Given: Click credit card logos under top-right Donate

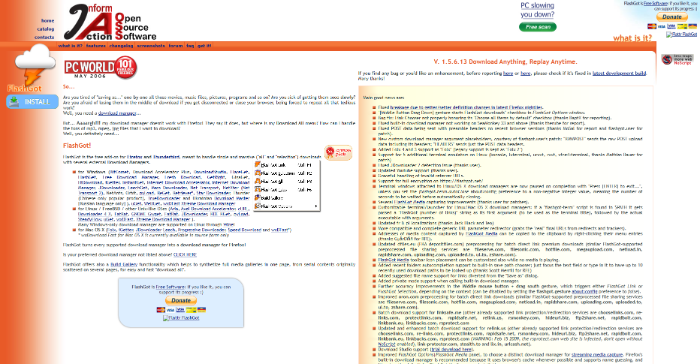Looking at the screenshot, I should pos(672,26).
